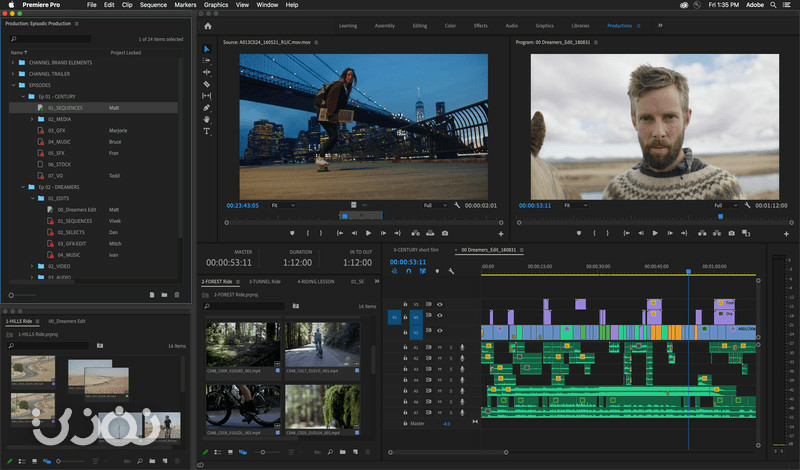Delete selected item in Production panel
Image resolution: width=800 pixels, height=470 pixels.
tap(177, 295)
